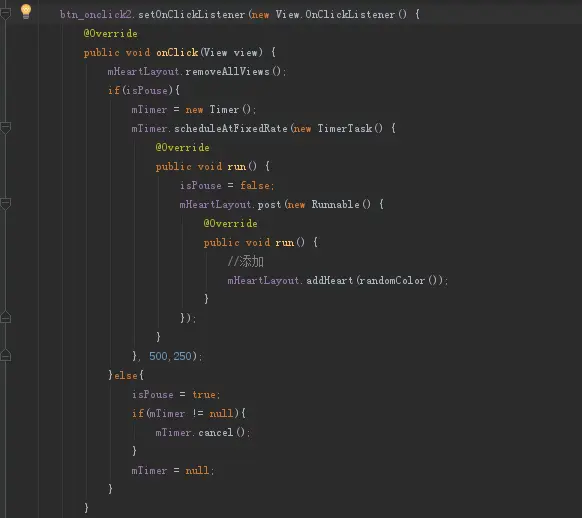The width and height of the screenshot is (582, 518).
Task: Click 'false' in isPouse assignment
Action: [255, 186]
